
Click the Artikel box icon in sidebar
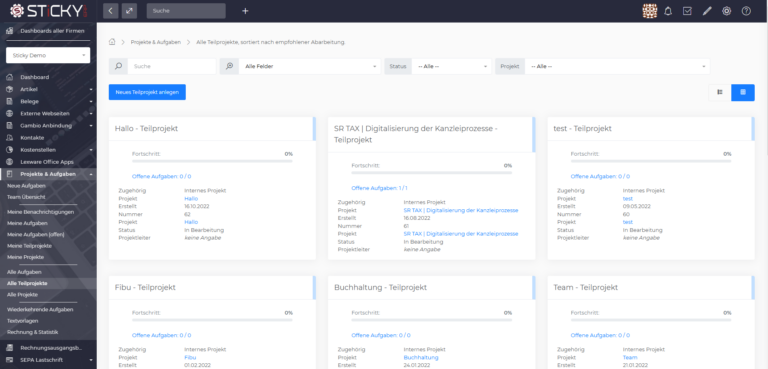click(x=9, y=89)
